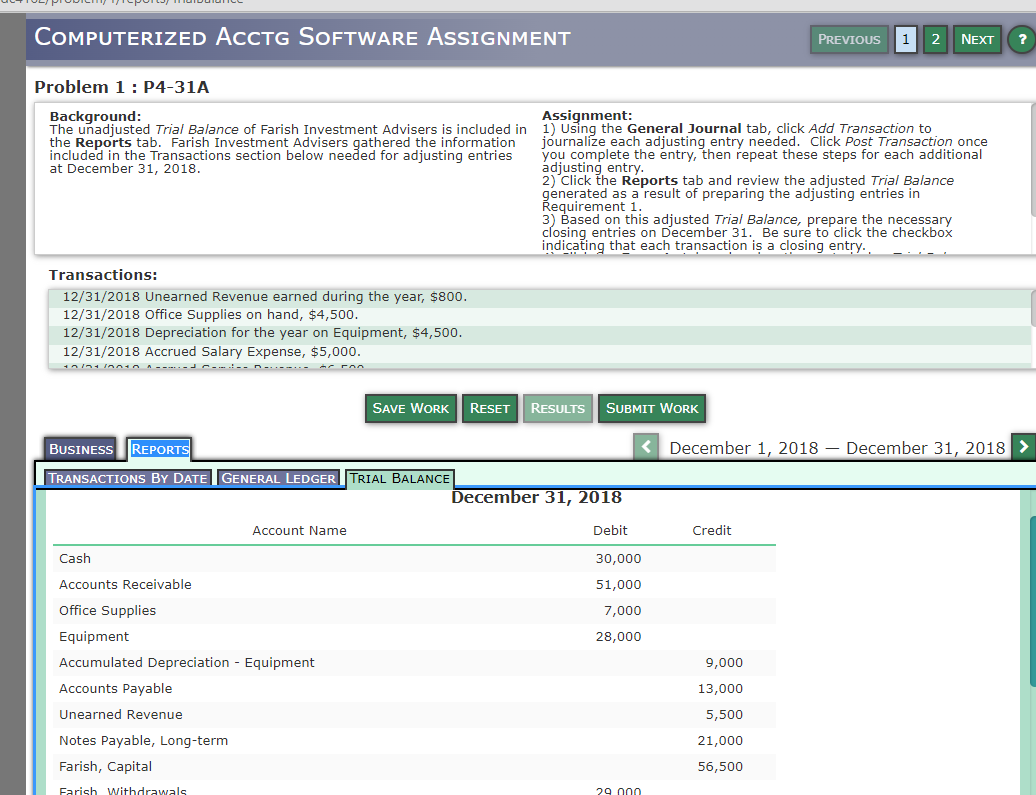Click the Previous navigation button
The image size is (1036, 795).
849,39
